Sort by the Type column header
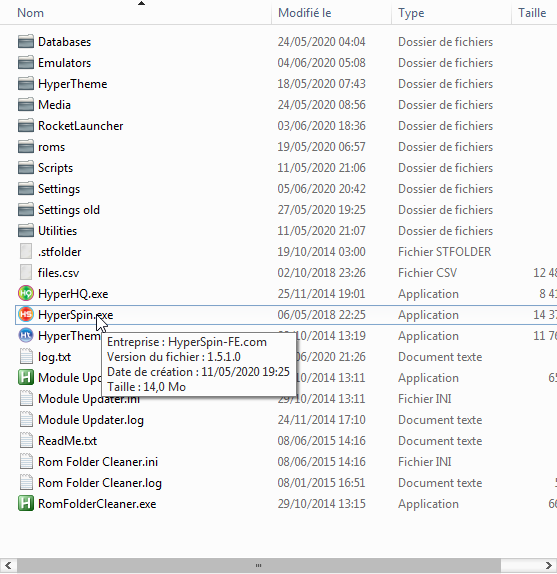 [411, 13]
